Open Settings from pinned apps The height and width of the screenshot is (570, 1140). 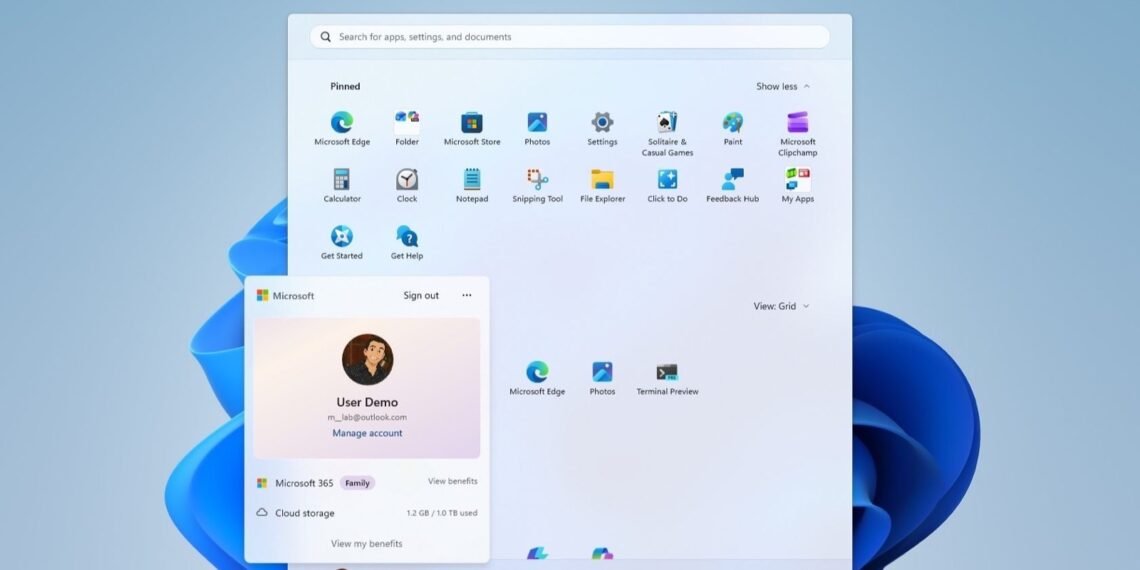coord(602,129)
